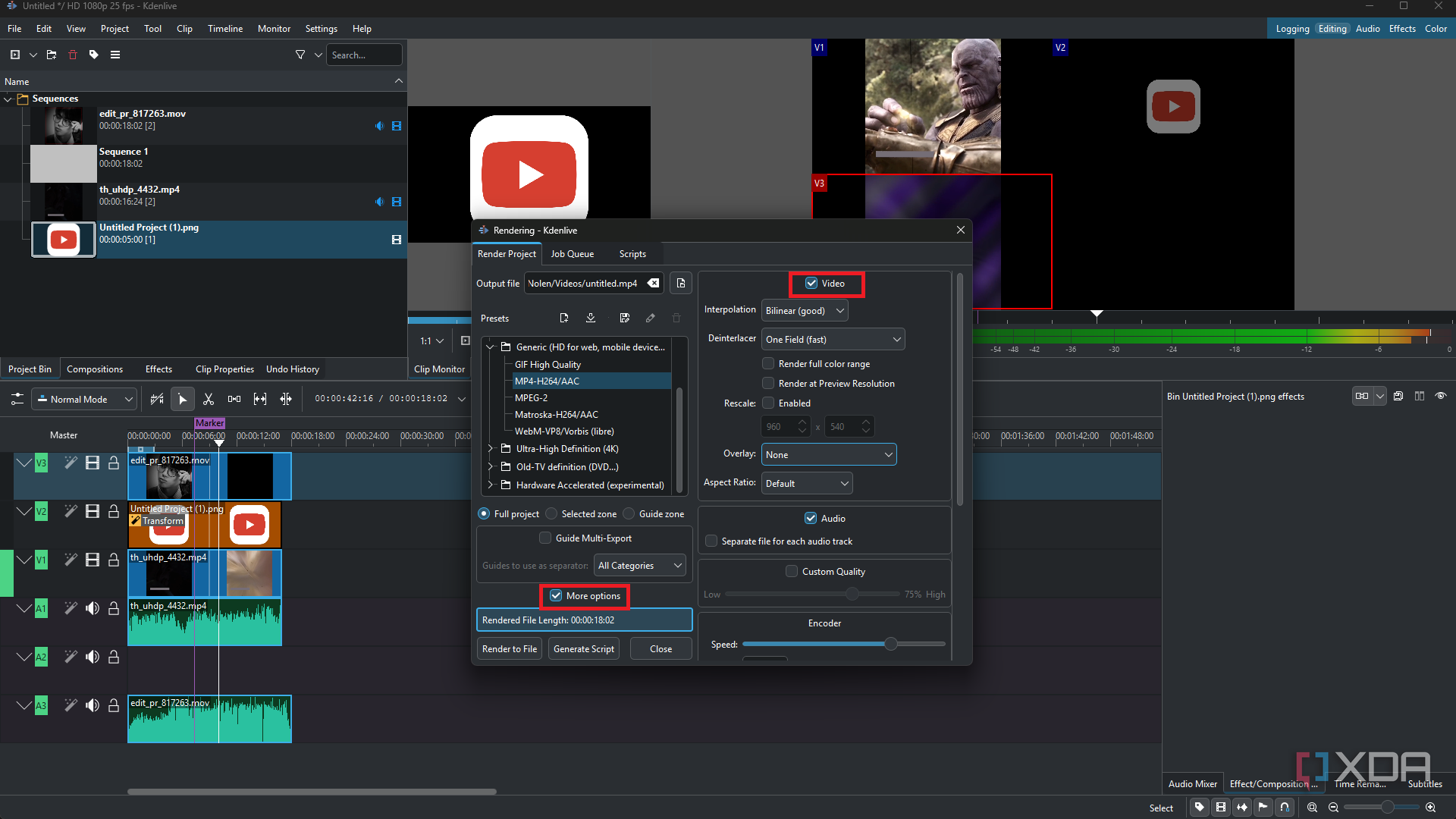Click the download presets icon
This screenshot has width=1456, height=819.
click(x=591, y=318)
